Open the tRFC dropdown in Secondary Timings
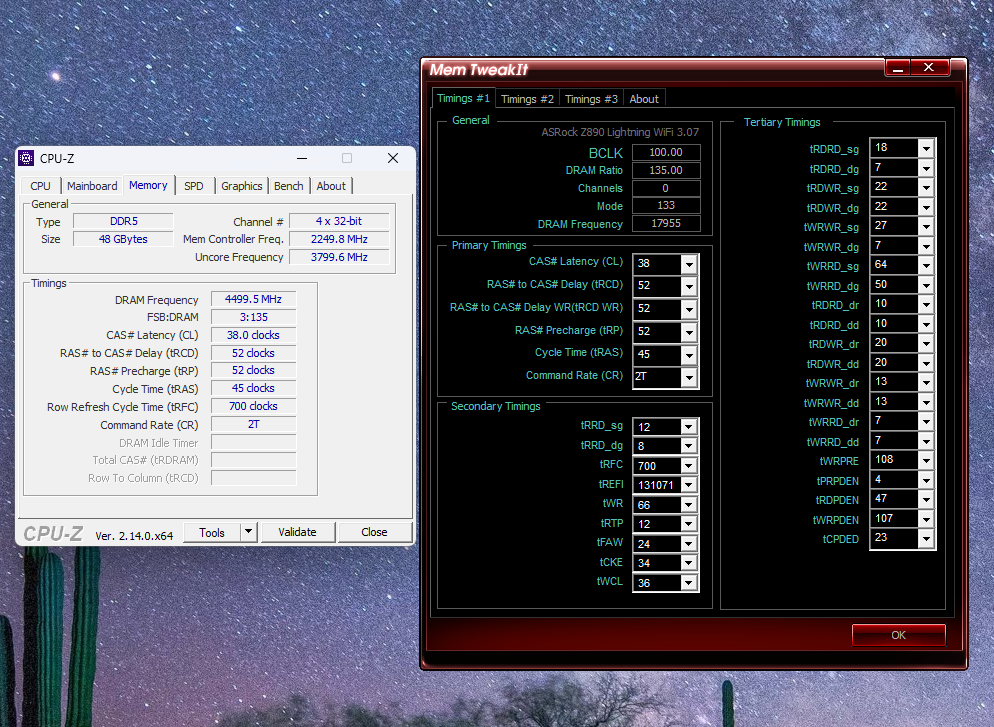 coord(689,466)
